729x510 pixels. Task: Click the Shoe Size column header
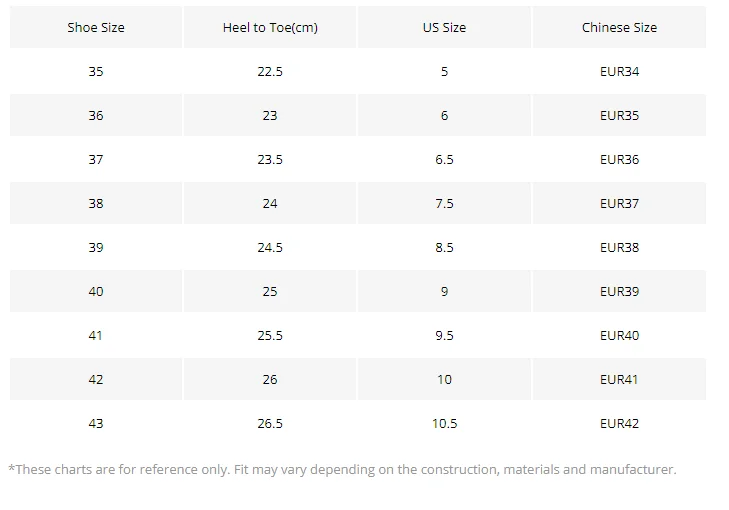point(96,27)
